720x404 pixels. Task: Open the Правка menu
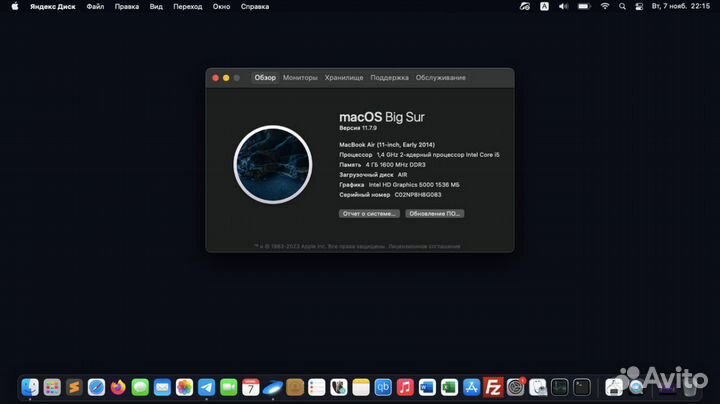tap(127, 7)
